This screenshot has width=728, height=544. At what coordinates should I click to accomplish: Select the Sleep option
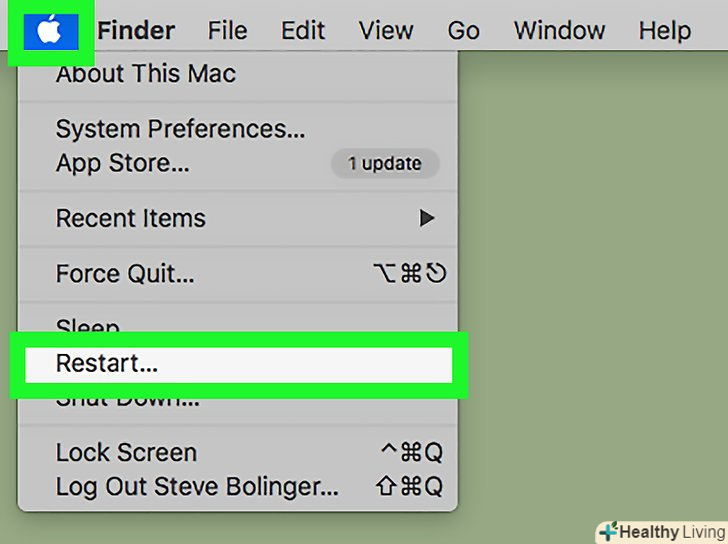click(x=88, y=326)
